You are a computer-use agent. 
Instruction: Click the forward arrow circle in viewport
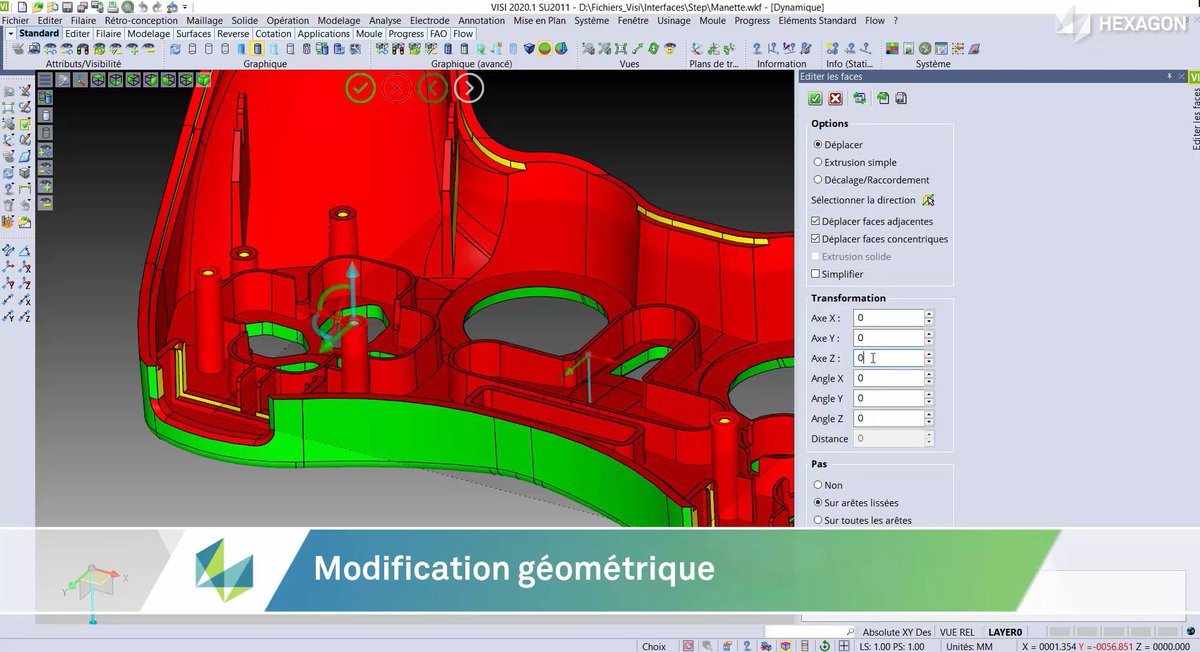point(468,88)
